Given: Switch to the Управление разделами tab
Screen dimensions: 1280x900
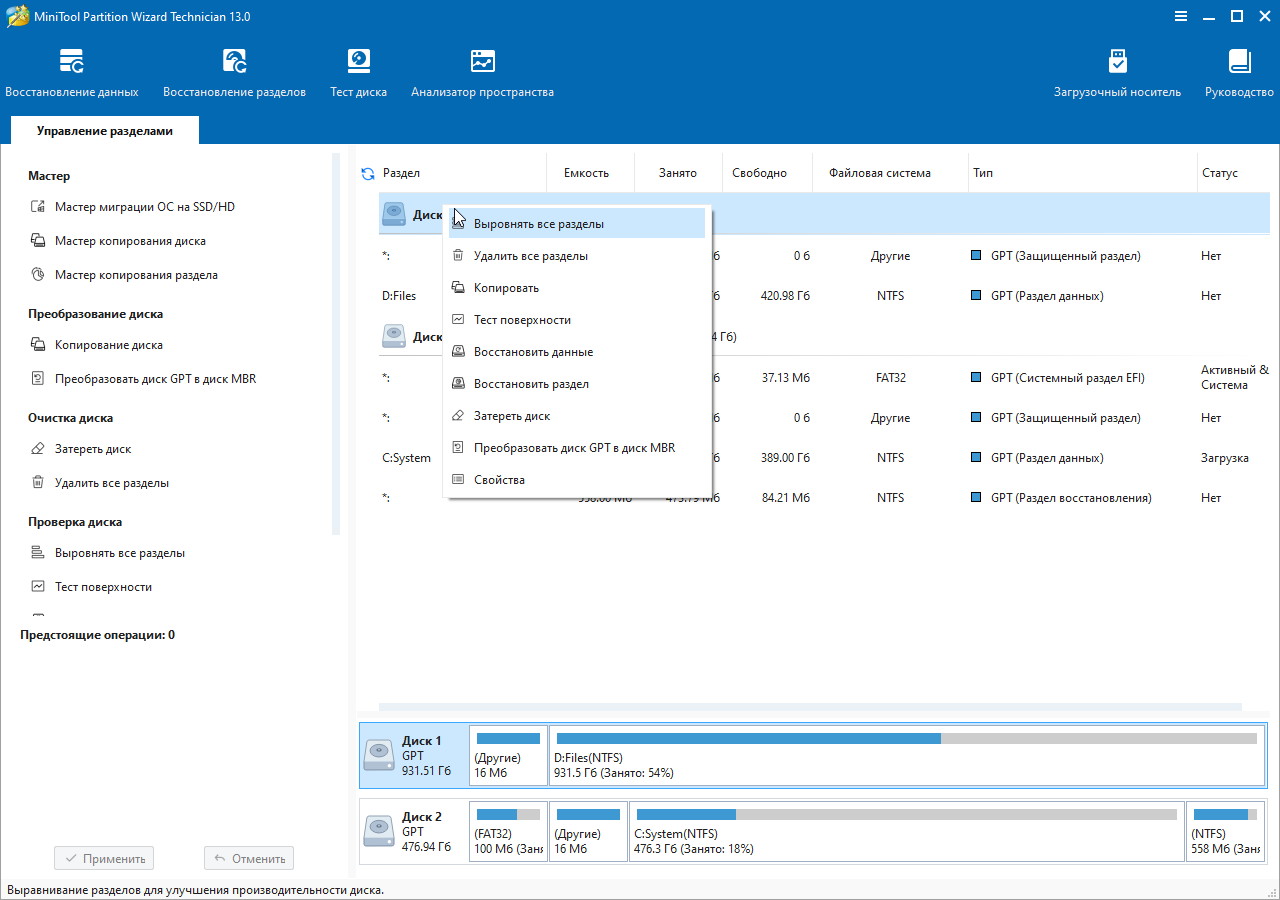Looking at the screenshot, I should [105, 131].
